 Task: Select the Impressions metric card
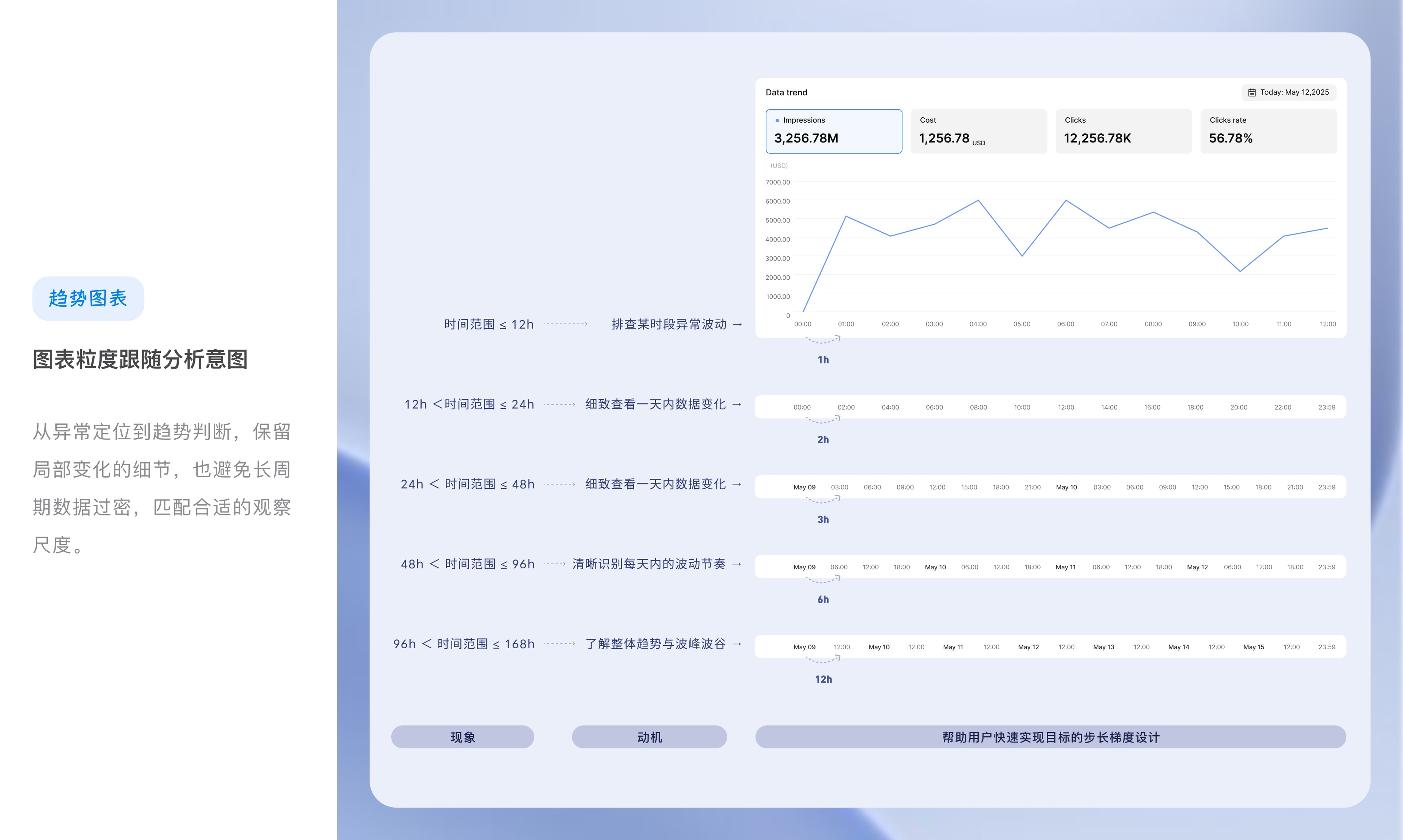(x=833, y=131)
